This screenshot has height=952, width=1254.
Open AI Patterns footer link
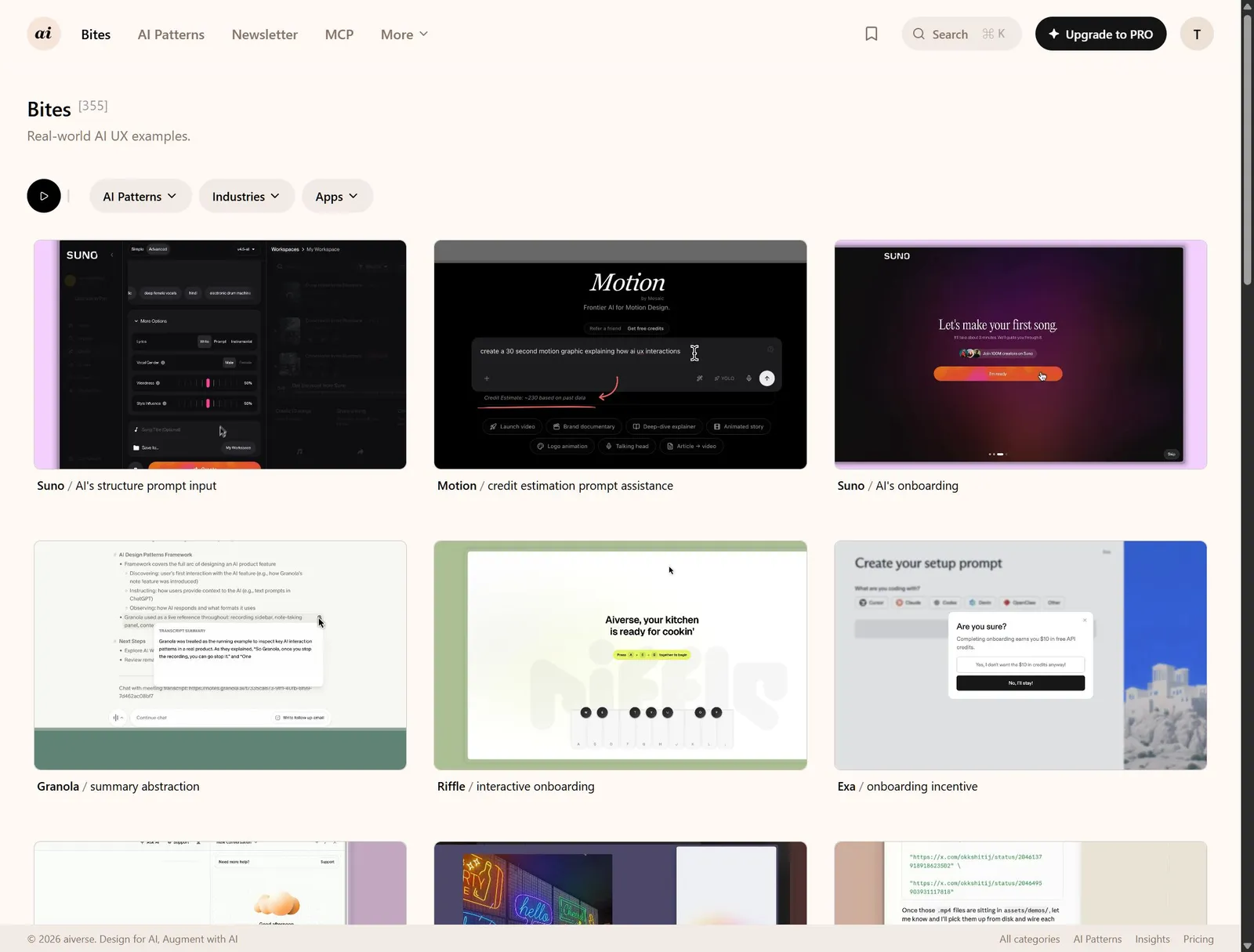pyautogui.click(x=1097, y=939)
